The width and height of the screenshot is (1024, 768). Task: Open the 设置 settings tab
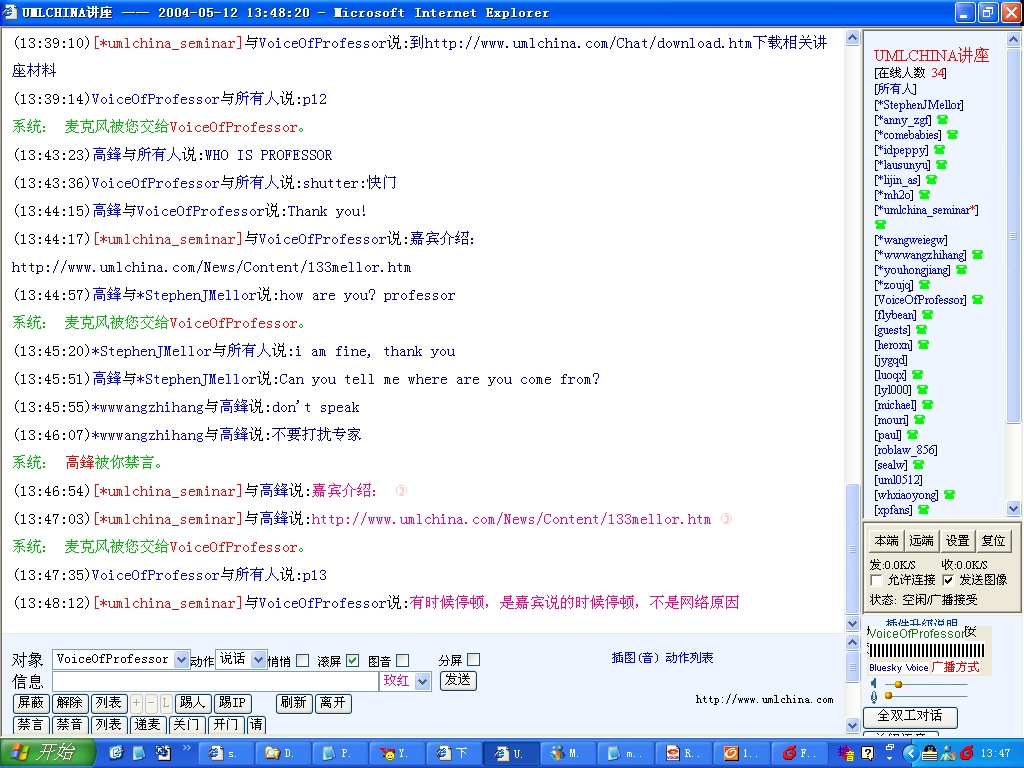[957, 541]
